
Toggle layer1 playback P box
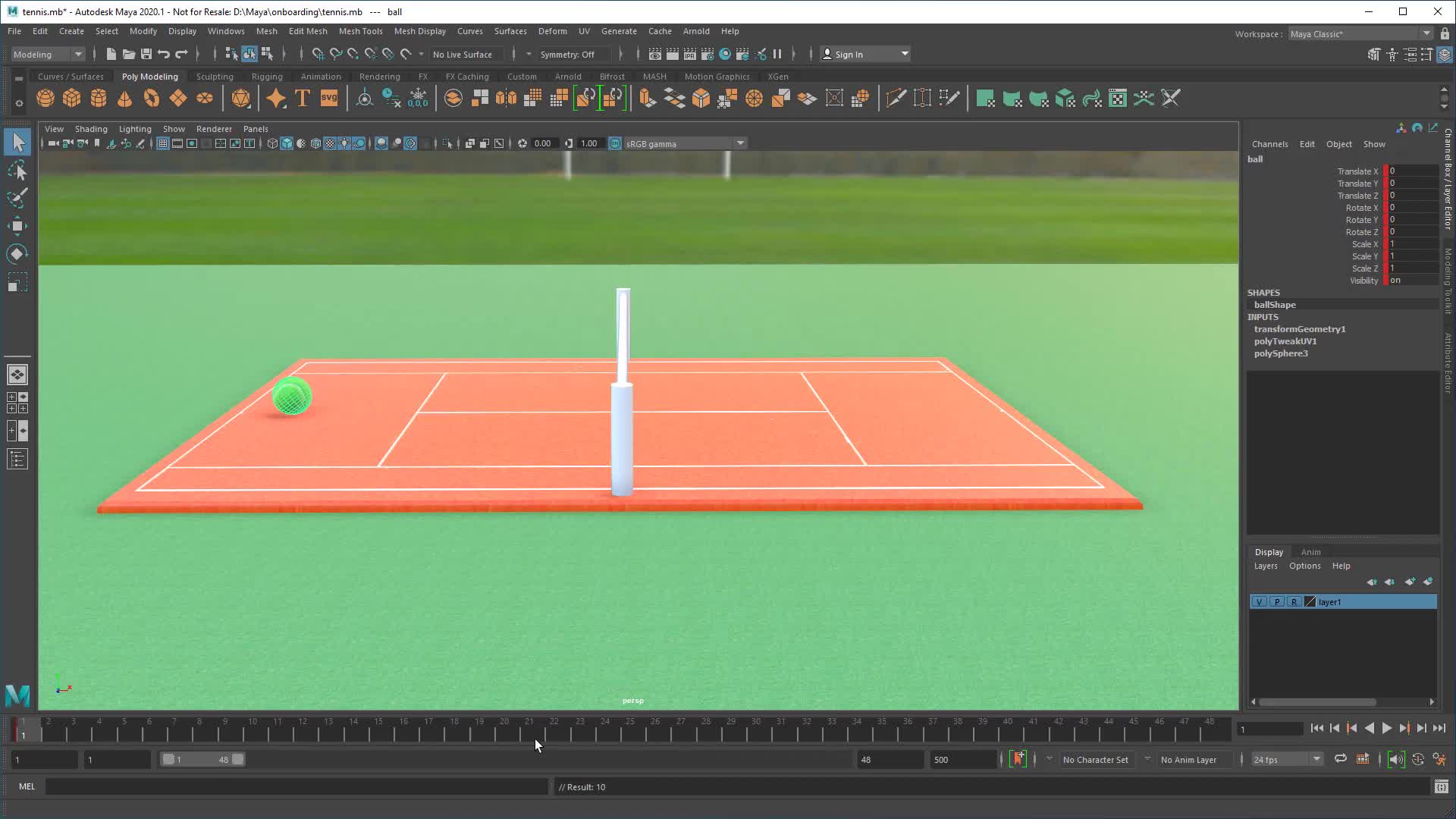tap(1277, 602)
